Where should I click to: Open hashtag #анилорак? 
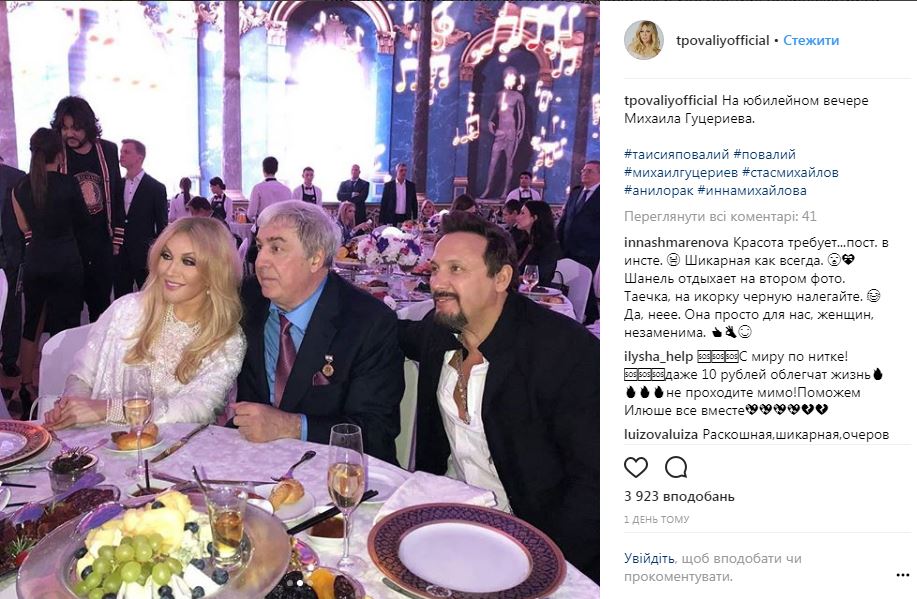pyautogui.click(x=659, y=191)
